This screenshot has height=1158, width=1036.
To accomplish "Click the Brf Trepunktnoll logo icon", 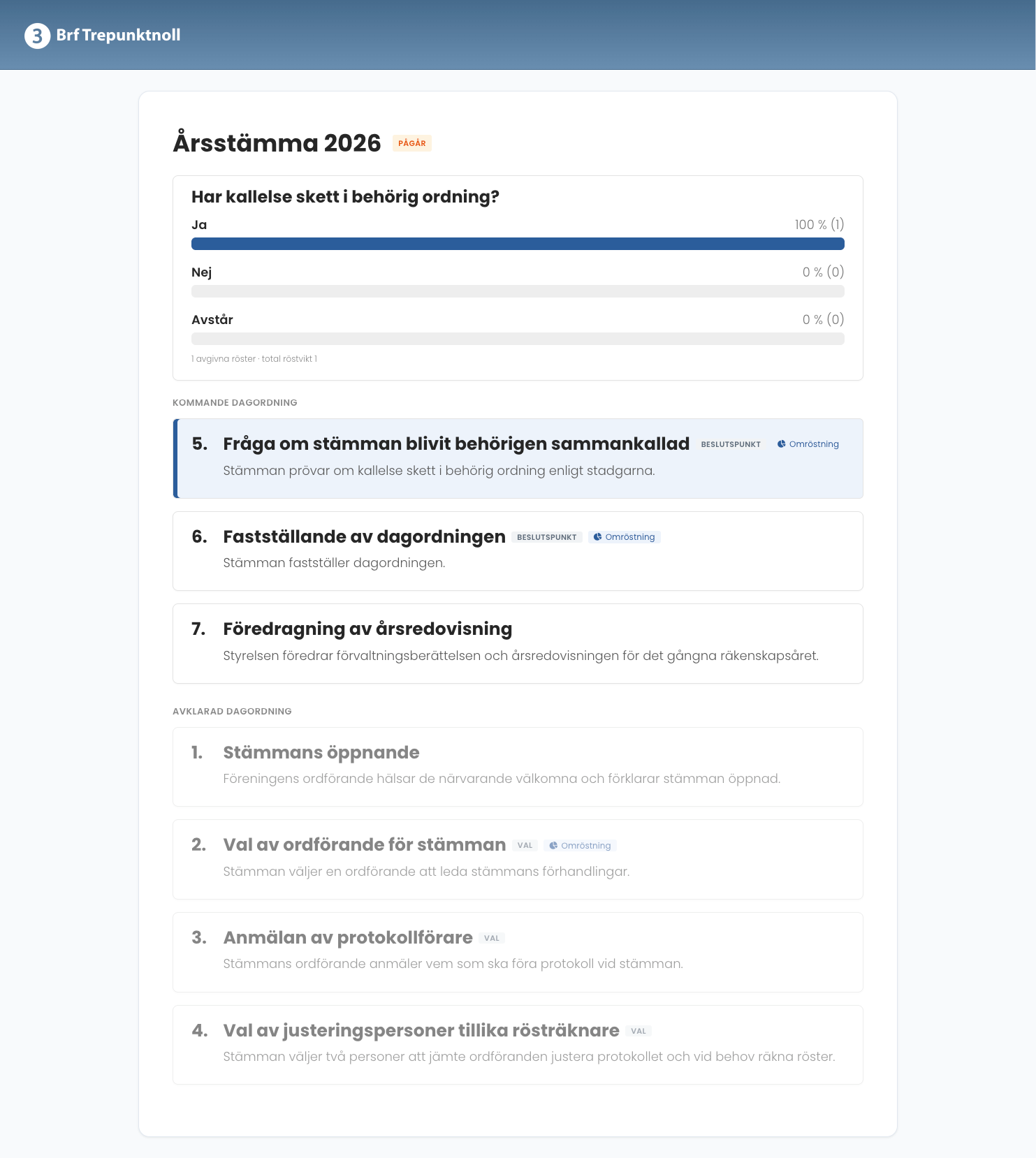I will pos(37,36).
